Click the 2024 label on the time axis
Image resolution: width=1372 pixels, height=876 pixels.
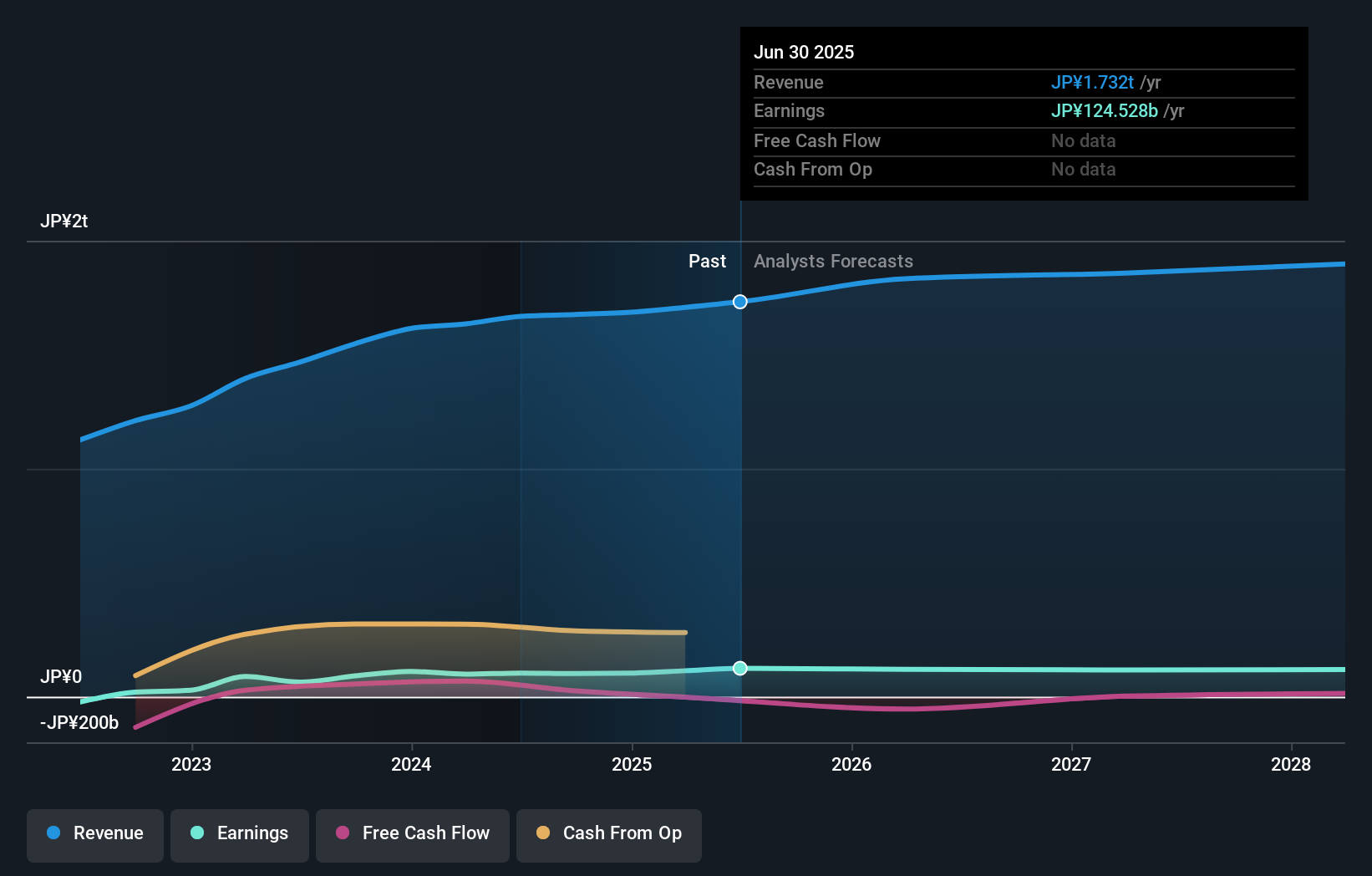point(410,763)
